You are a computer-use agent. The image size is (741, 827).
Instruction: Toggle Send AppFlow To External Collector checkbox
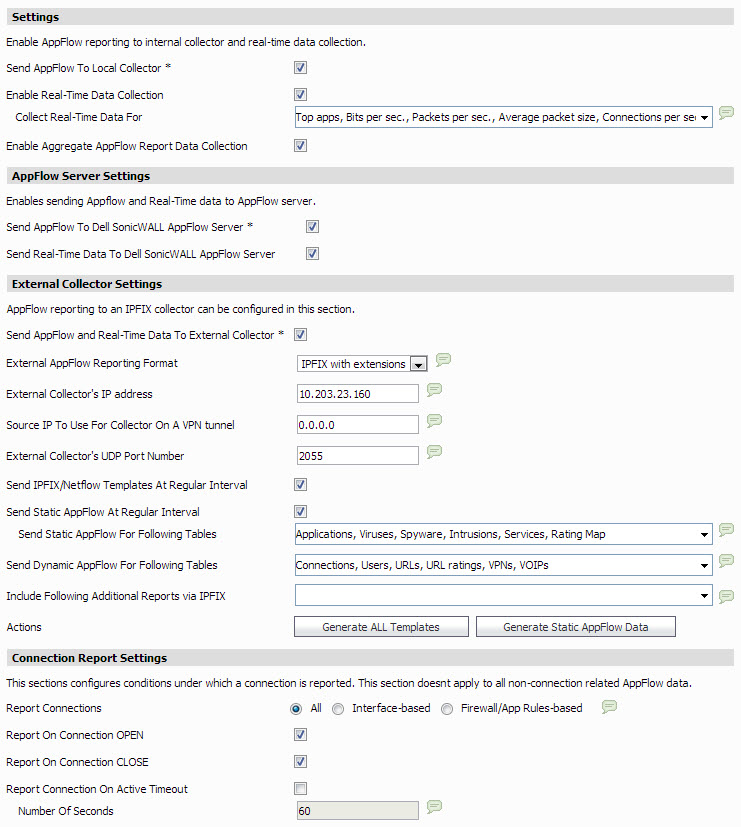pos(301,334)
